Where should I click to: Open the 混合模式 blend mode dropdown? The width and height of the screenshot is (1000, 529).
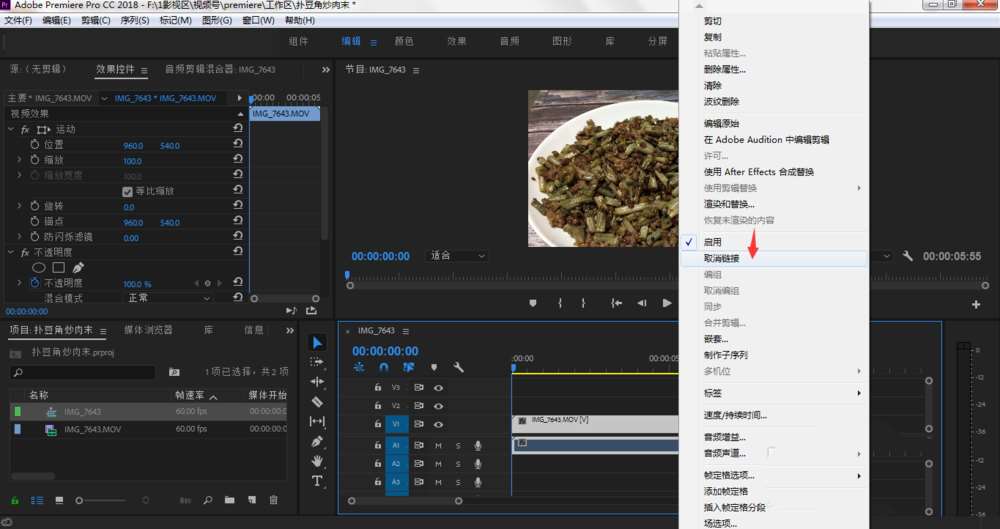pyautogui.click(x=168, y=298)
